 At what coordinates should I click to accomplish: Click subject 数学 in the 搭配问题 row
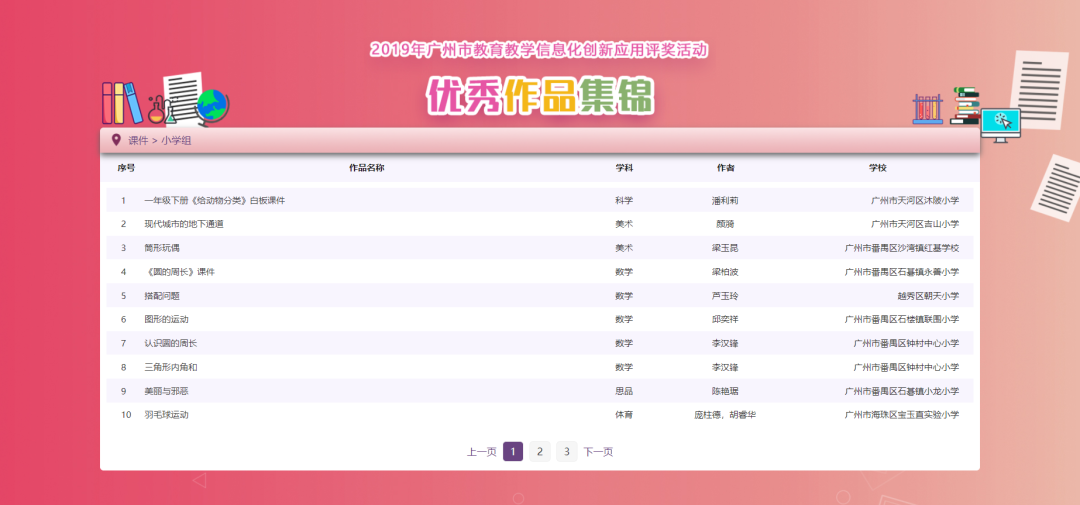point(624,296)
